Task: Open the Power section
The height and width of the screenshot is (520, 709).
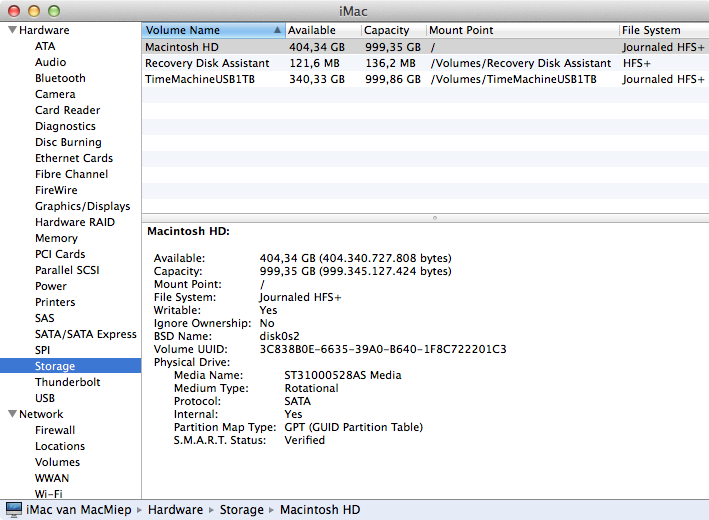Action: (x=51, y=286)
